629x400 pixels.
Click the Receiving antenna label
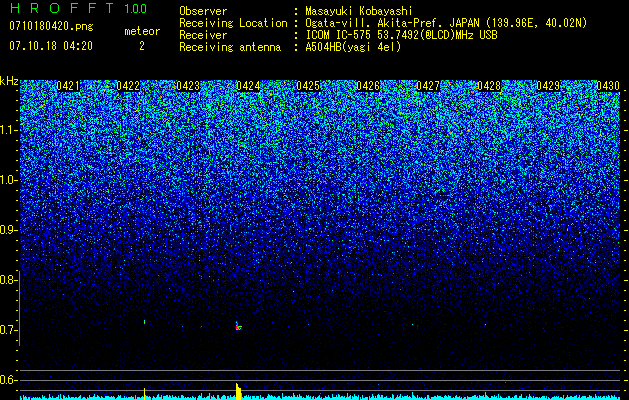[x=230, y=47]
